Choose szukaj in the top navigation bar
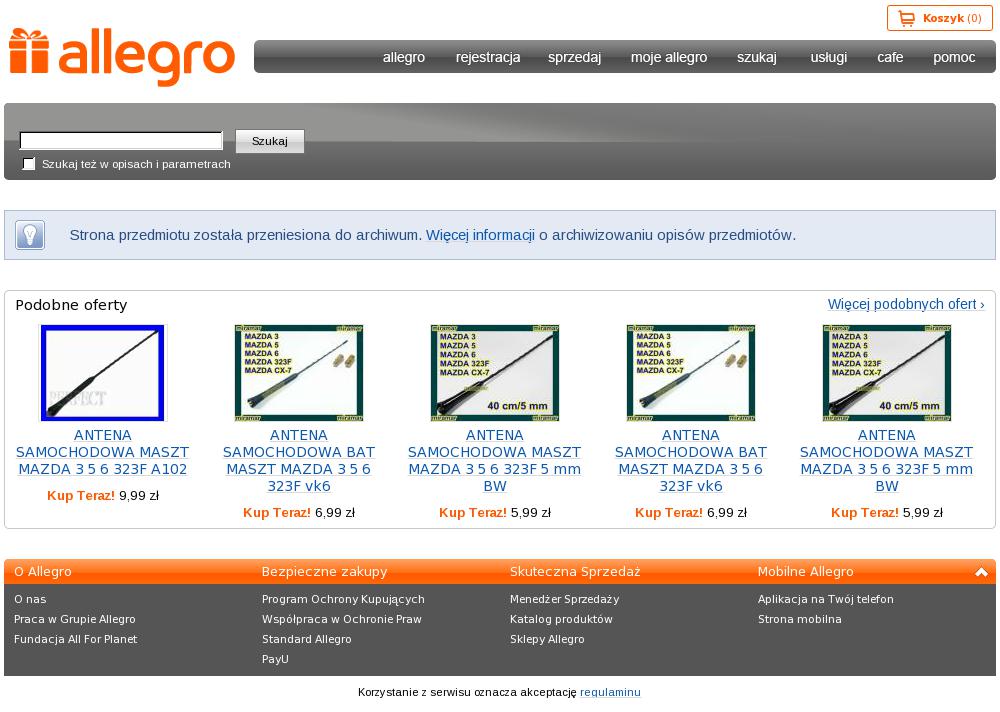This screenshot has width=1000, height=712. 756,57
